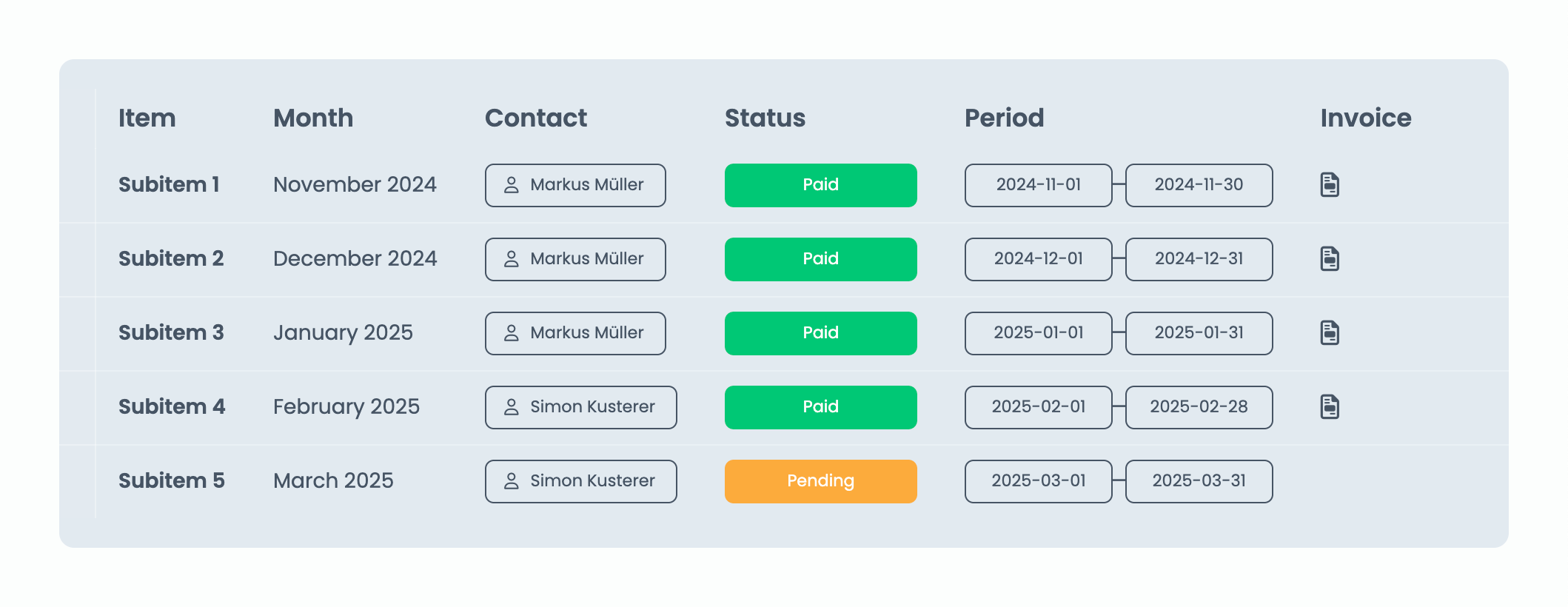1568x607 pixels.
Task: Sort by the Status column header
Action: point(765,118)
